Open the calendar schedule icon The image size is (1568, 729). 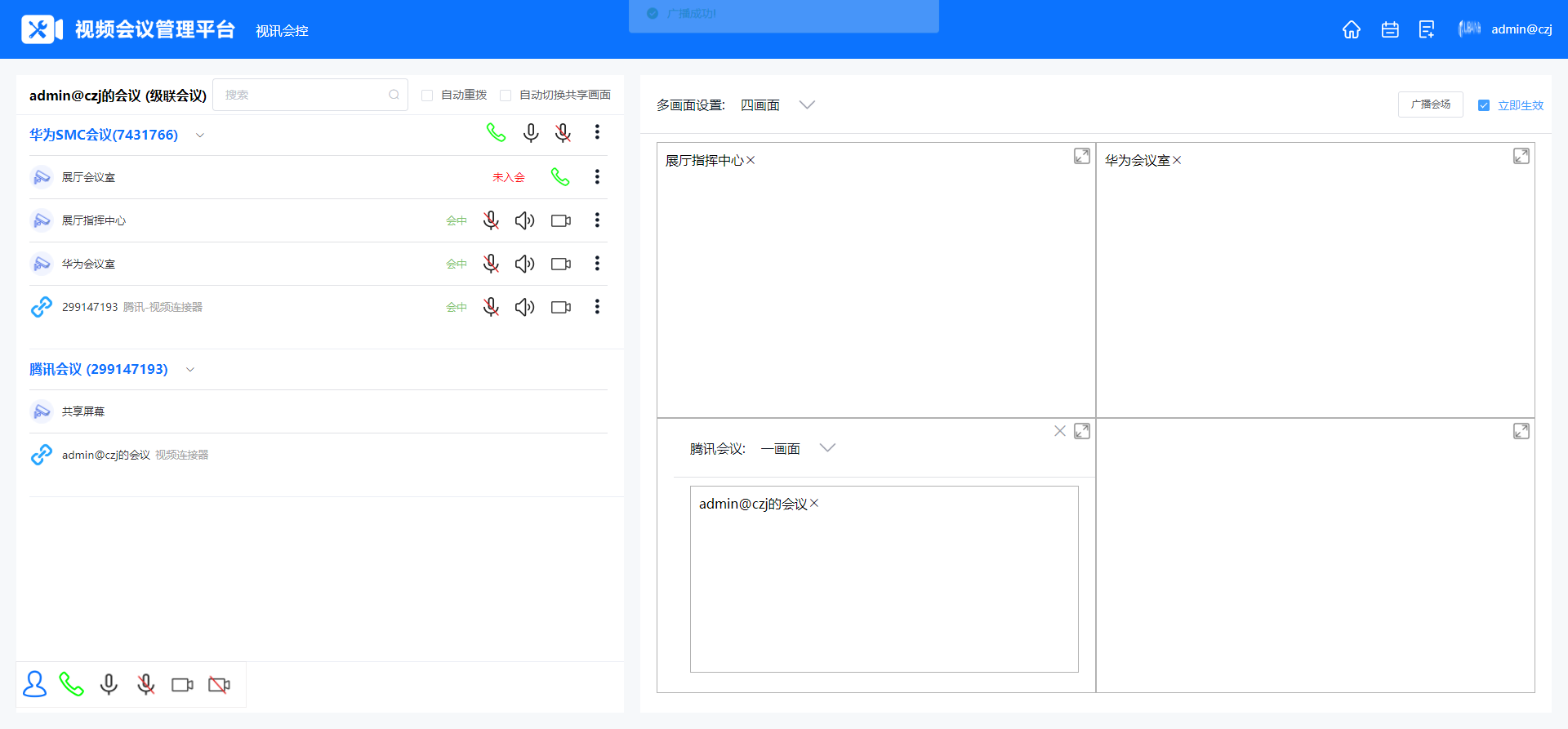(x=1390, y=29)
